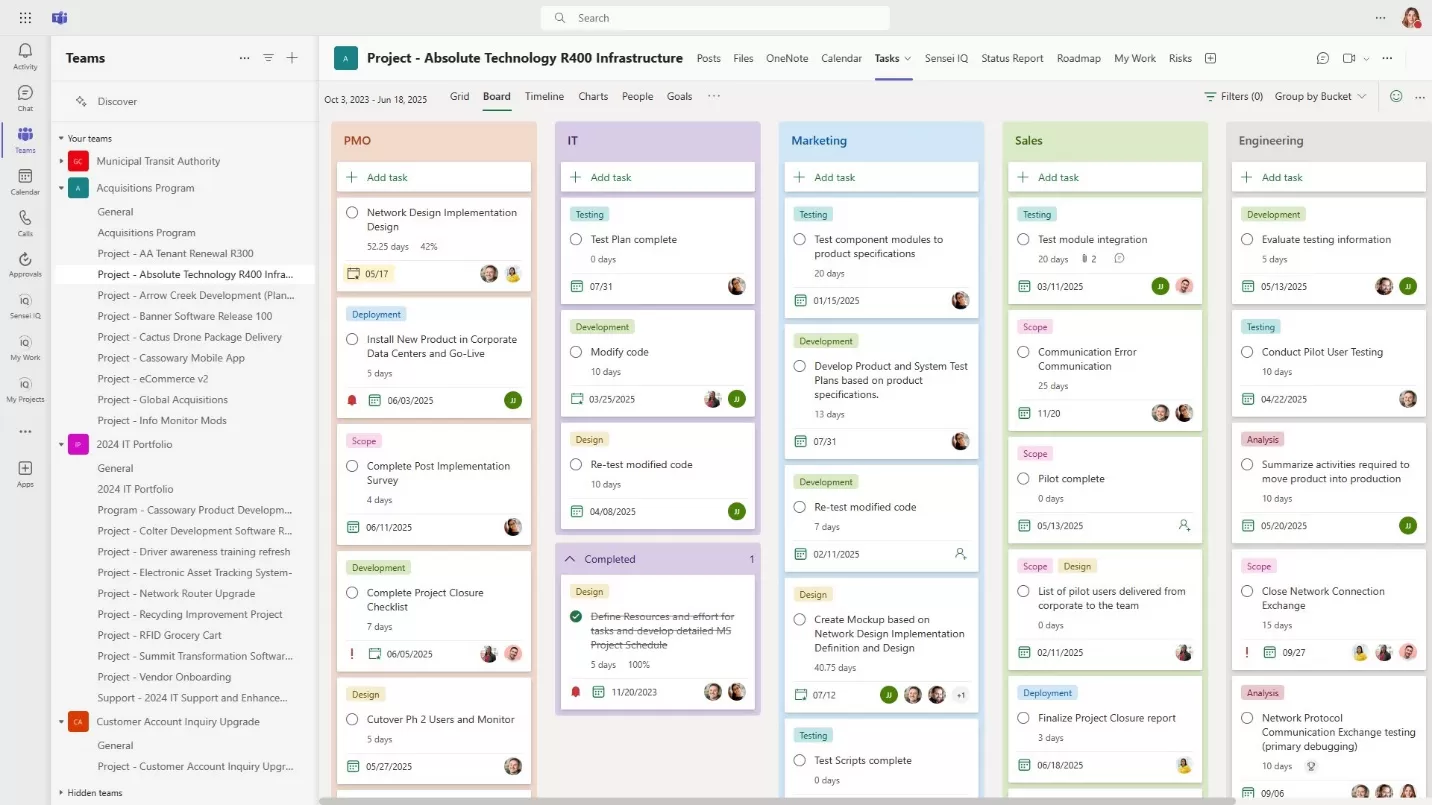Click the plus icon to create or join a team
The height and width of the screenshot is (805, 1432).
coord(292,58)
